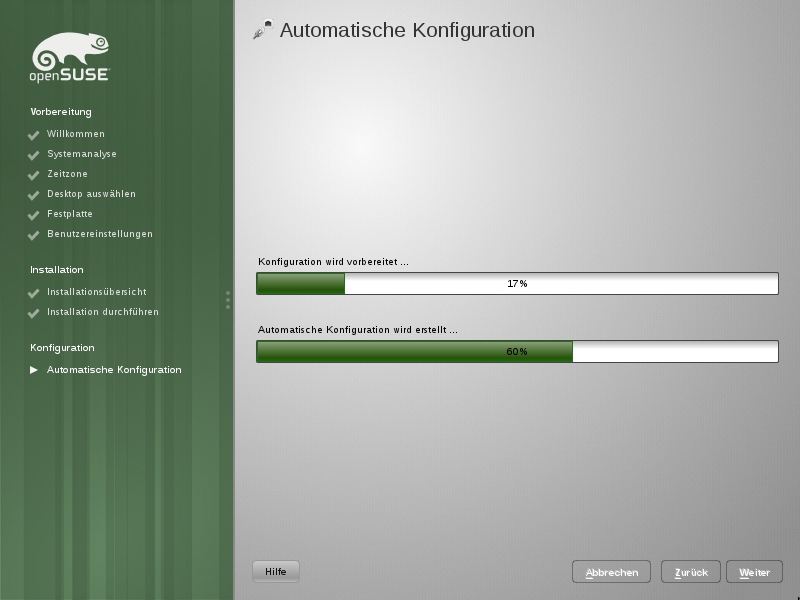Click the checkmark next to Festplatte
The height and width of the screenshot is (600, 800).
click(34, 215)
